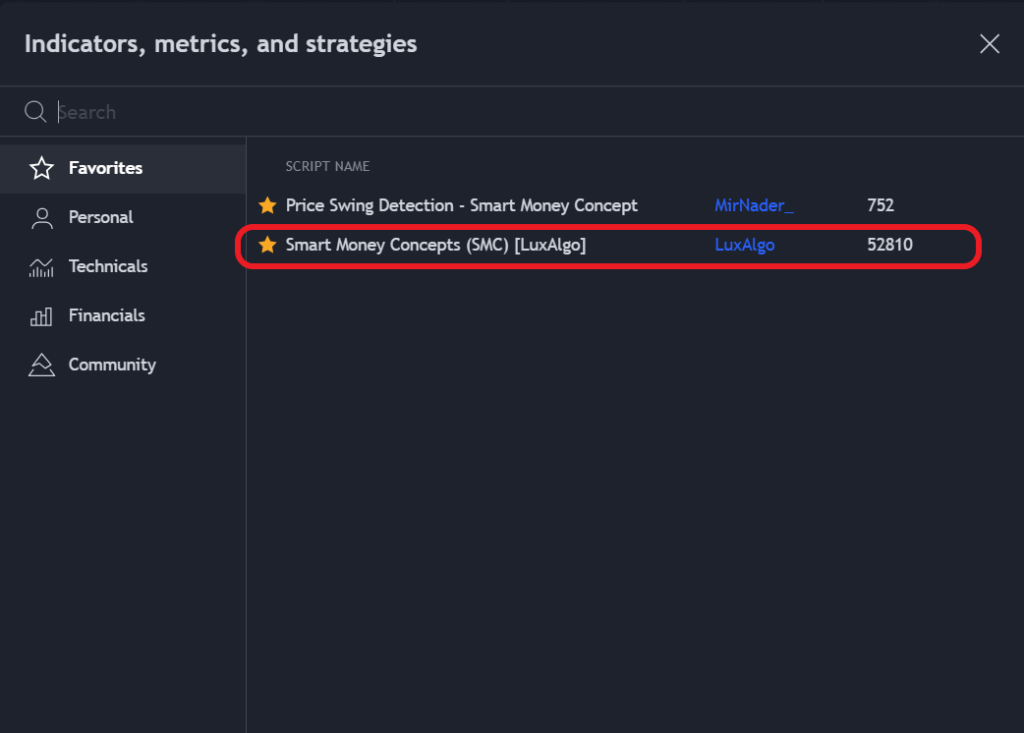Image resolution: width=1024 pixels, height=733 pixels.
Task: Unfavorite Price Swing Detection via its star
Action: (x=267, y=205)
